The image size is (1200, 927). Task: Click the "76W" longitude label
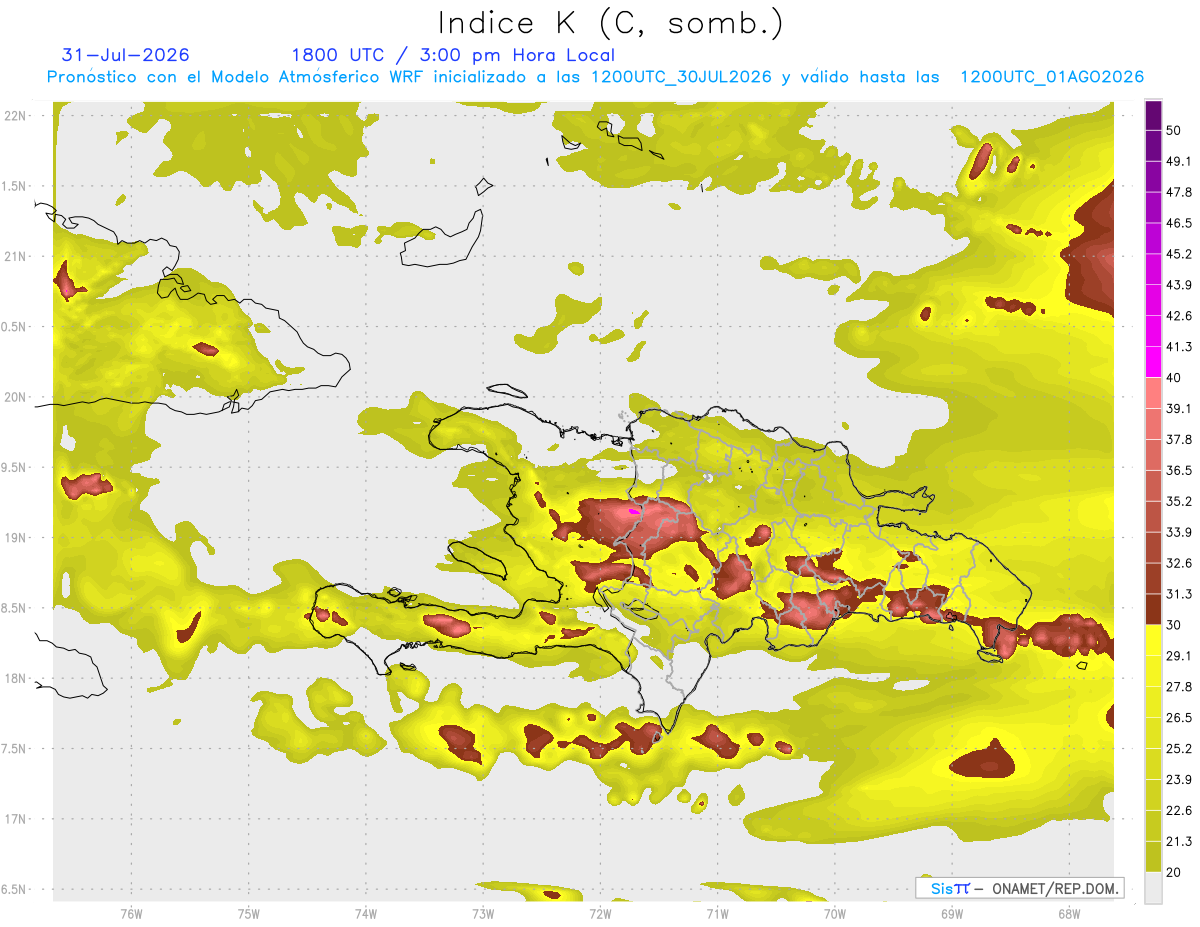131,913
